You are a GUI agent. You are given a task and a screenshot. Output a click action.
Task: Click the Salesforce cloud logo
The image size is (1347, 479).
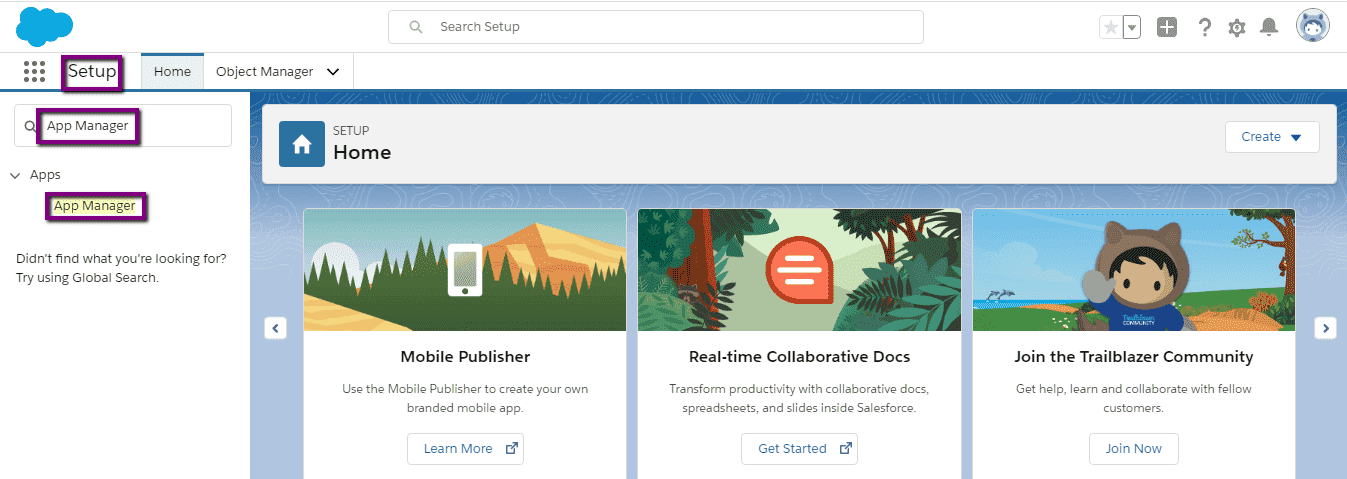pos(44,26)
